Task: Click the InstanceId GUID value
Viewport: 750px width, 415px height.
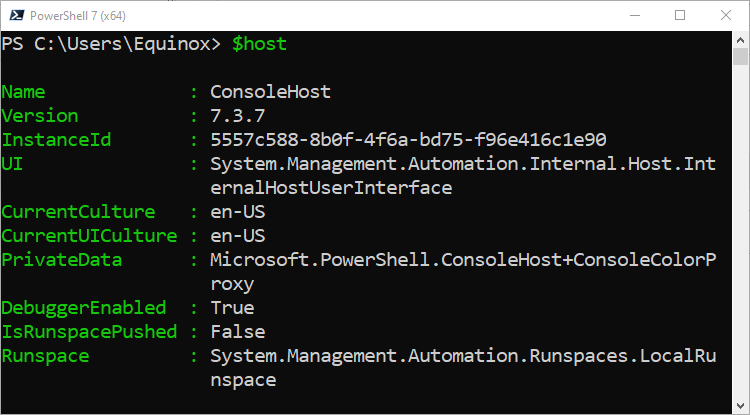Action: [408, 140]
